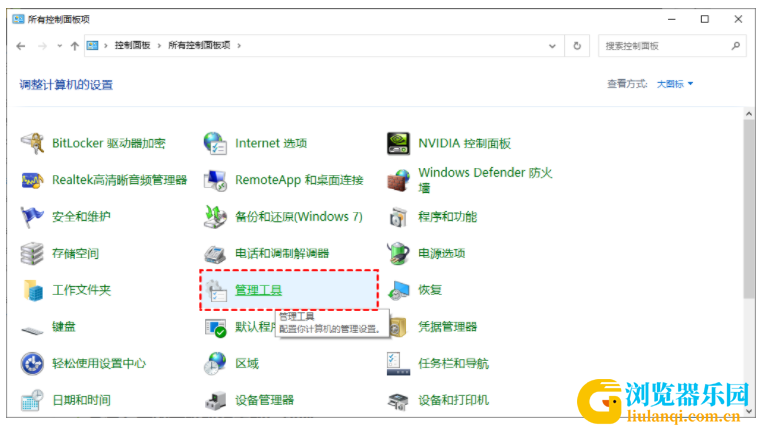Click the 搜索控制面板 search field
The height and width of the screenshot is (426, 763).
[672, 46]
